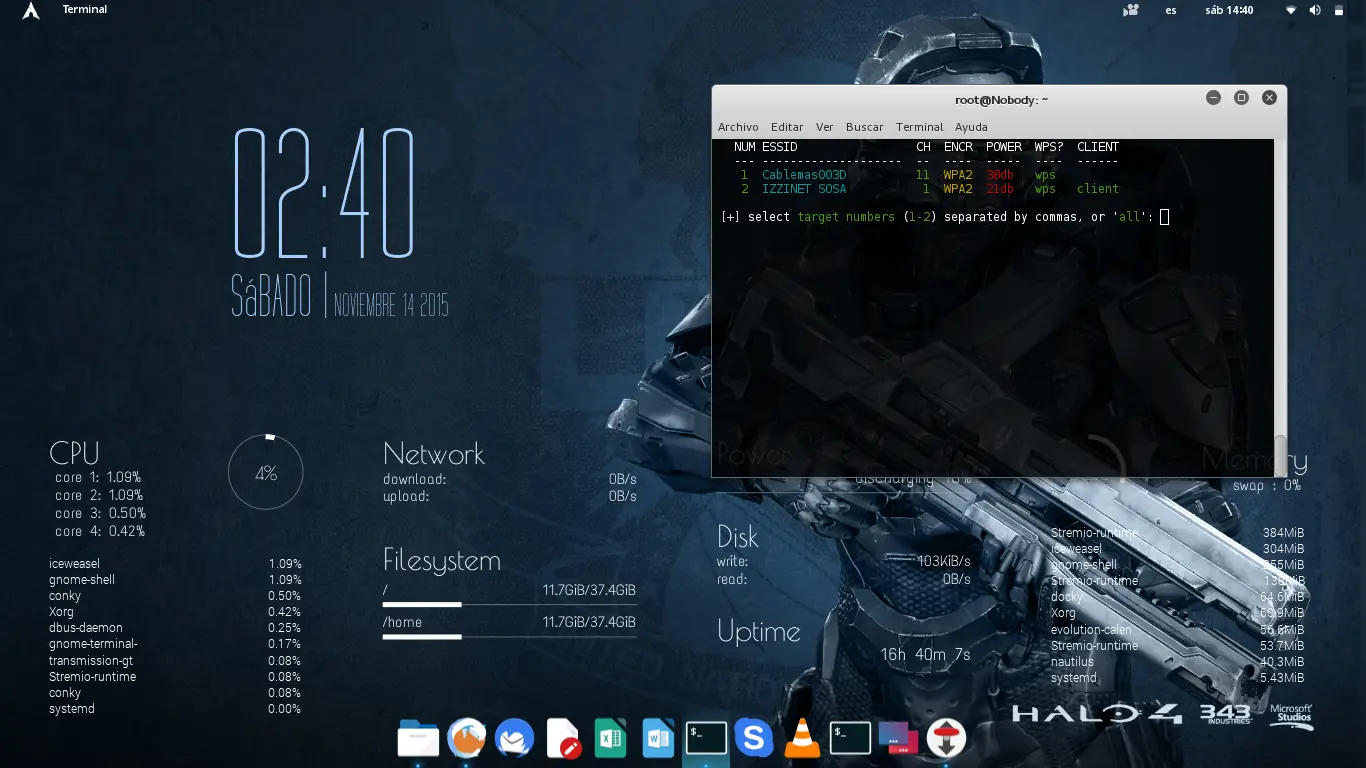
Task: Click the '21db' power value
Action: (x=1000, y=189)
